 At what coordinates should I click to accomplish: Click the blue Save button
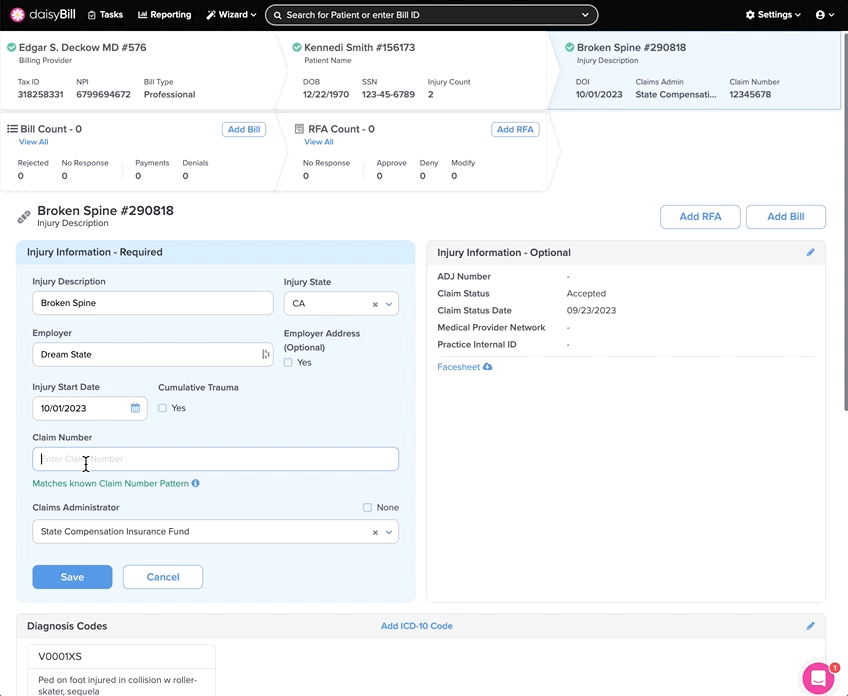(x=72, y=577)
